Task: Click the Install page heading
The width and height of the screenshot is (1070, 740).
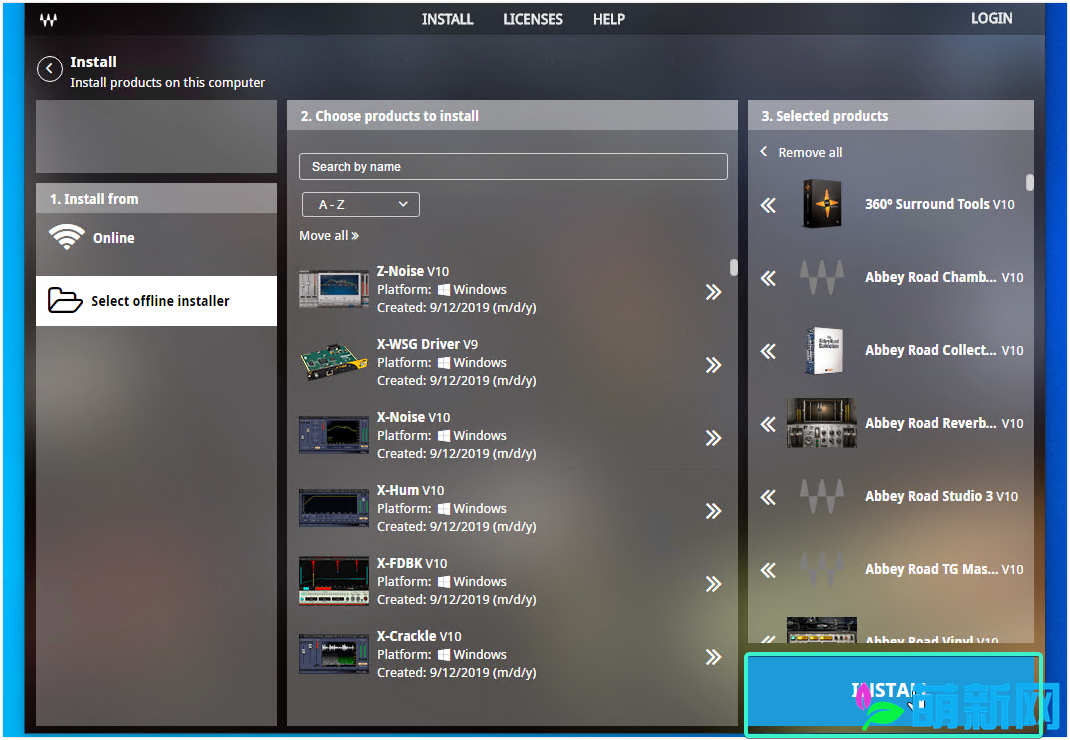Action: click(93, 62)
